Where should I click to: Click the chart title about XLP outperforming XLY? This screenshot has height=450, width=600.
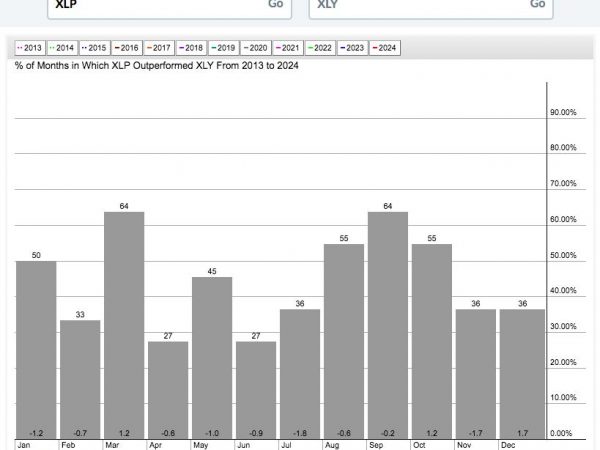[x=157, y=65]
